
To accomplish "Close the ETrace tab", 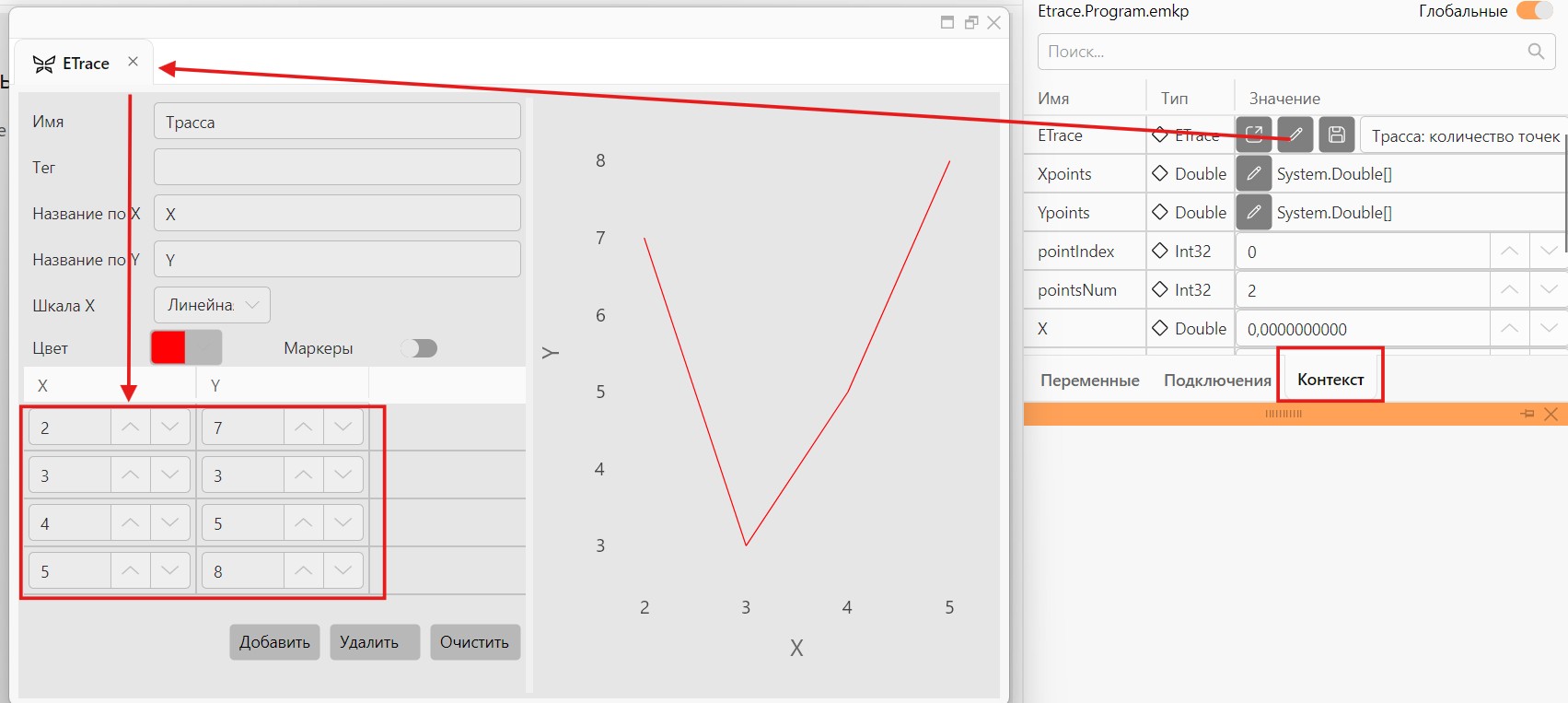I will [133, 62].
